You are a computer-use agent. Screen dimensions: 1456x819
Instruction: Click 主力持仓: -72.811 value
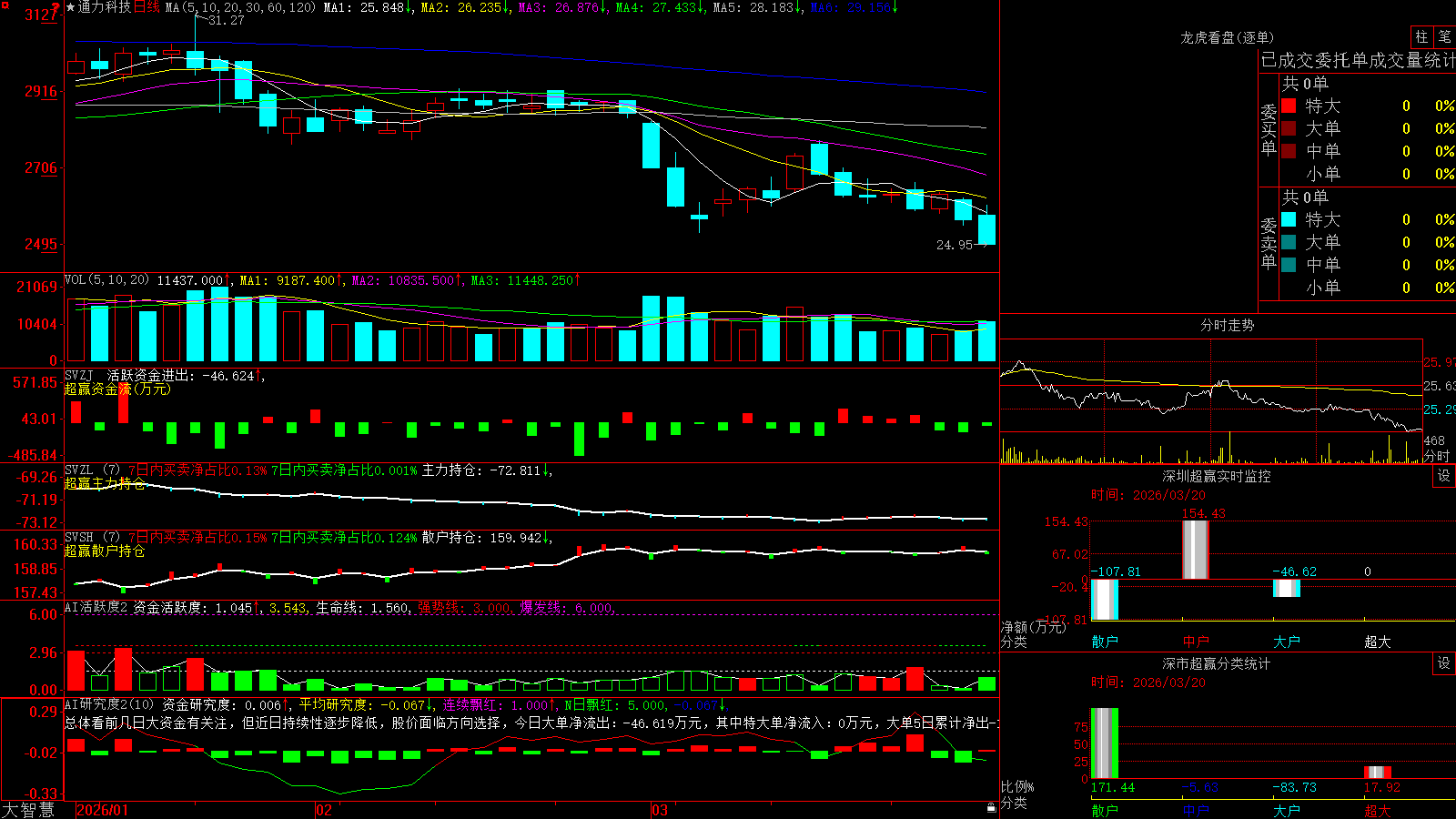485,470
